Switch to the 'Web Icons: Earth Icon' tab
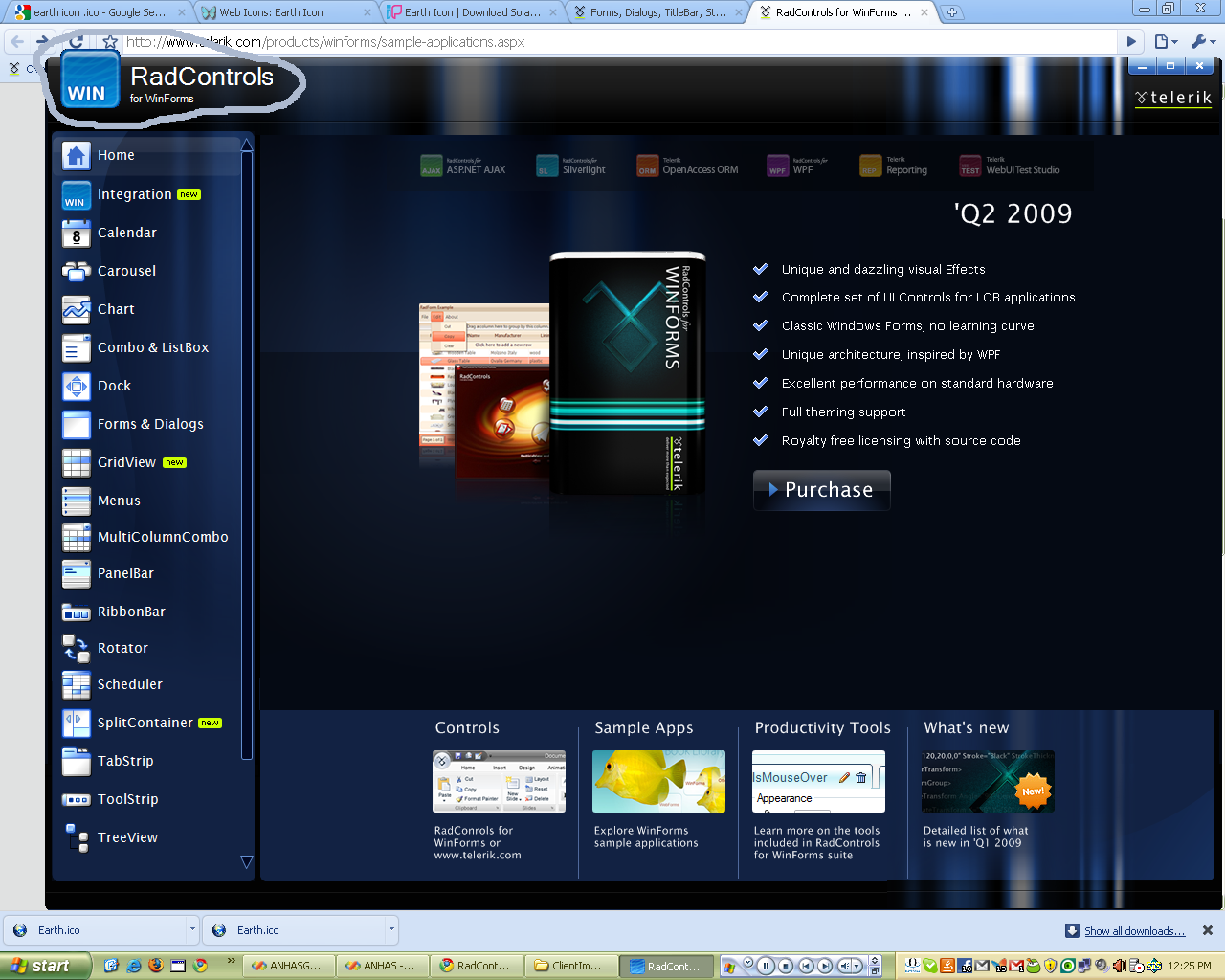The height and width of the screenshot is (980, 1225). [285, 12]
